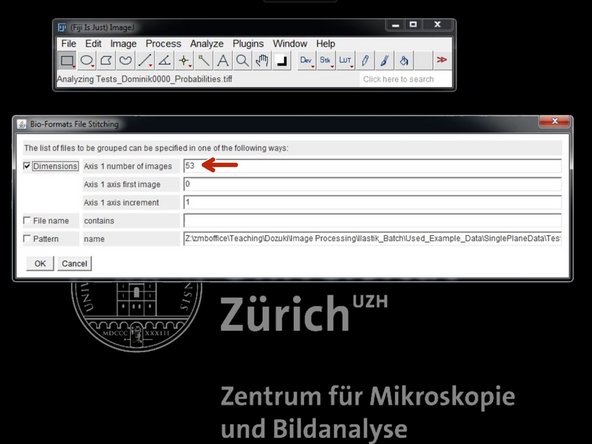
Task: Open the Process menu
Action: [x=163, y=44]
